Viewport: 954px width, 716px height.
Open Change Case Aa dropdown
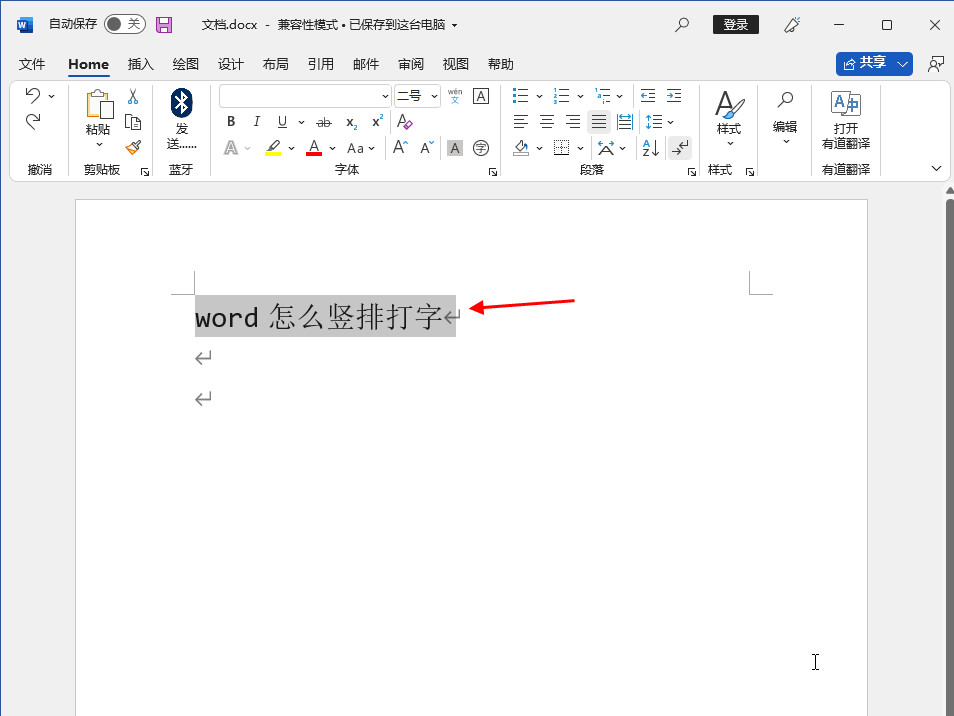point(361,148)
